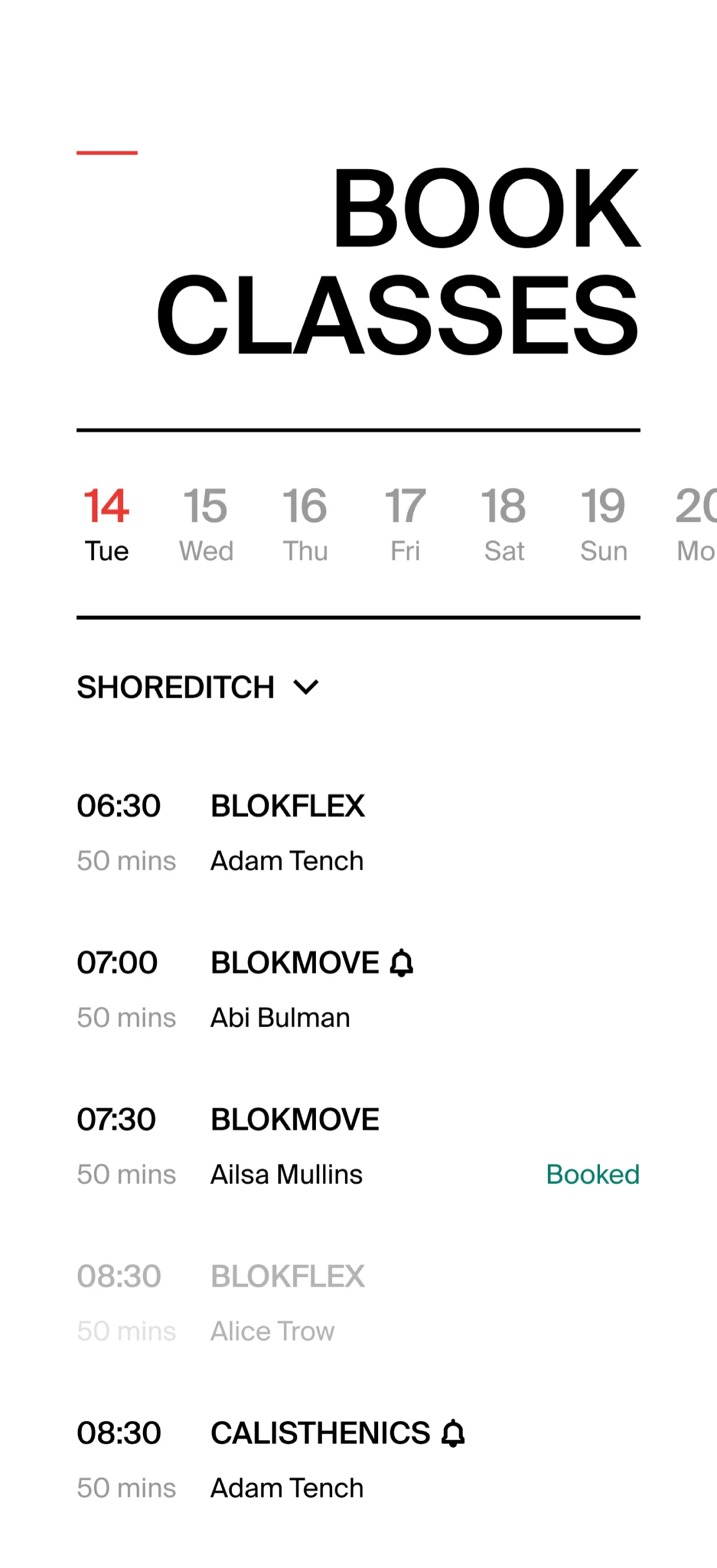Tap the bell icon next to CALISTHENICS
The height and width of the screenshot is (1568, 717).
453,1433
